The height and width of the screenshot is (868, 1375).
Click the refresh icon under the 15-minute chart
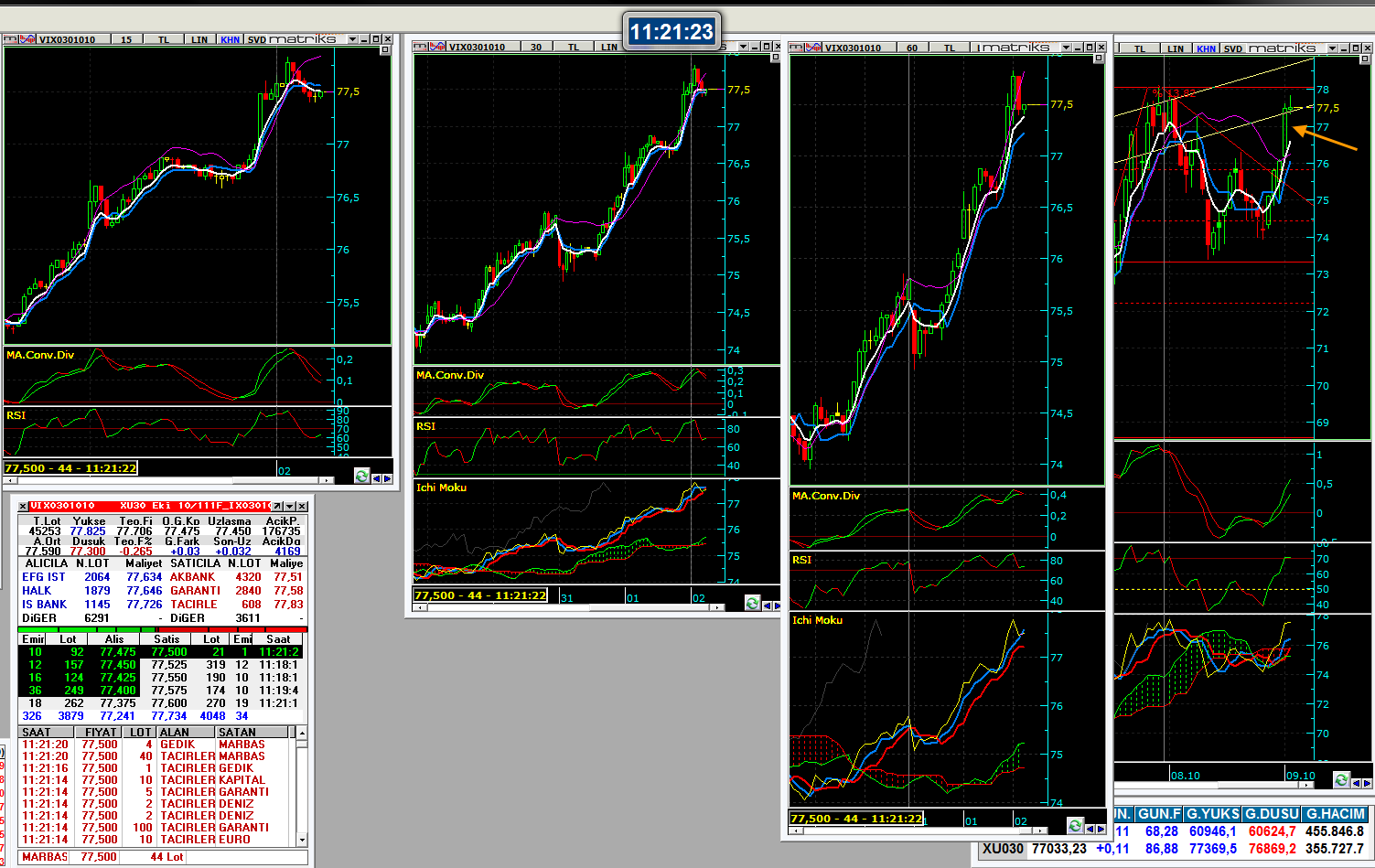(361, 477)
